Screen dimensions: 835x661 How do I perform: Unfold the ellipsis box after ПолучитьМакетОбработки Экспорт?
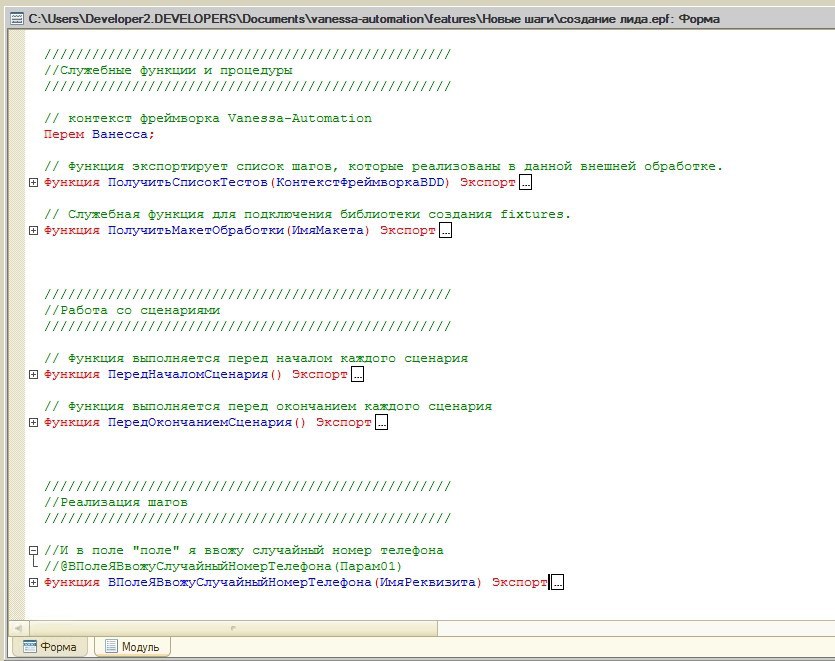point(446,231)
